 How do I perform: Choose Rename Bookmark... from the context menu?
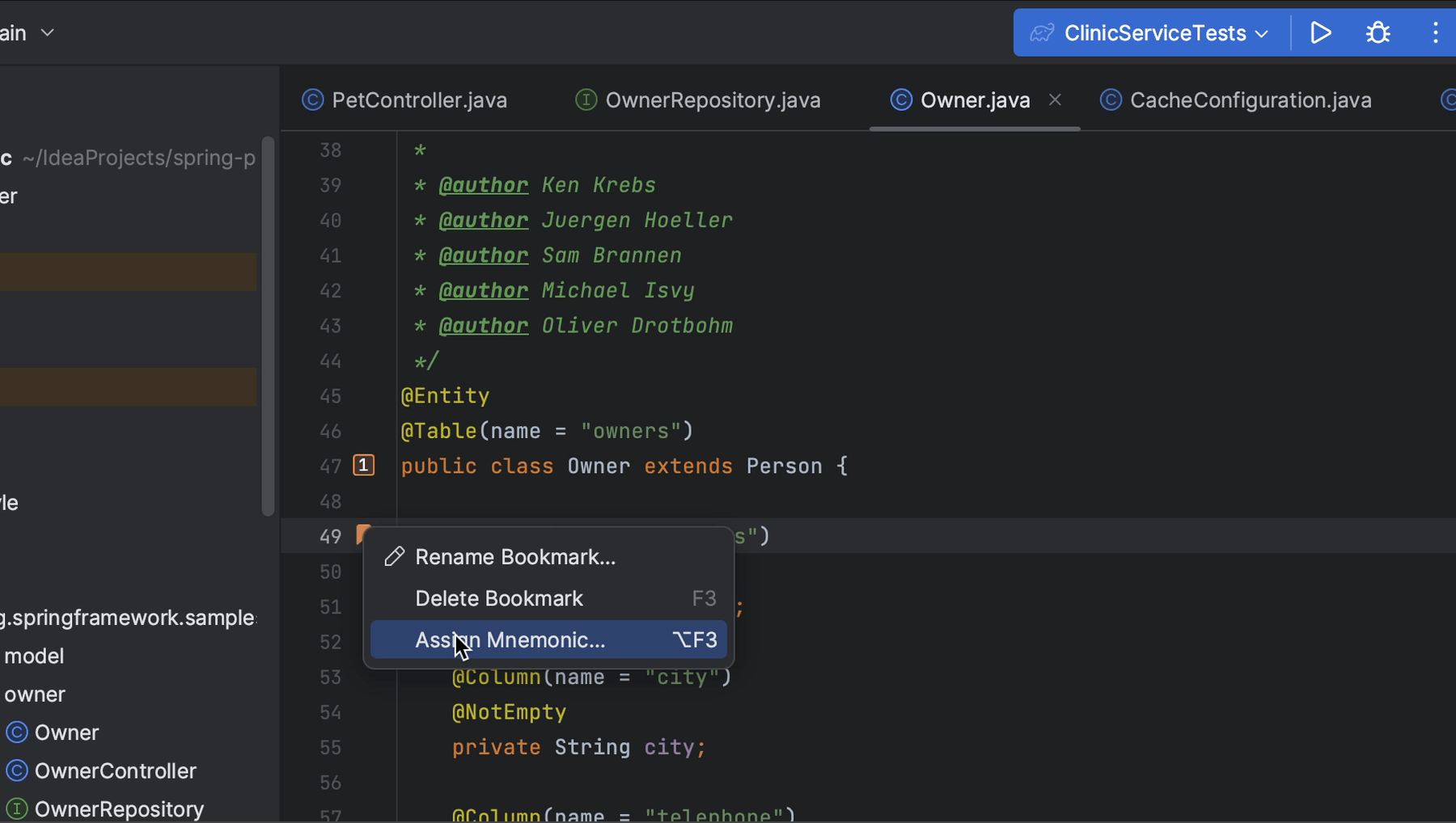pyautogui.click(x=514, y=557)
